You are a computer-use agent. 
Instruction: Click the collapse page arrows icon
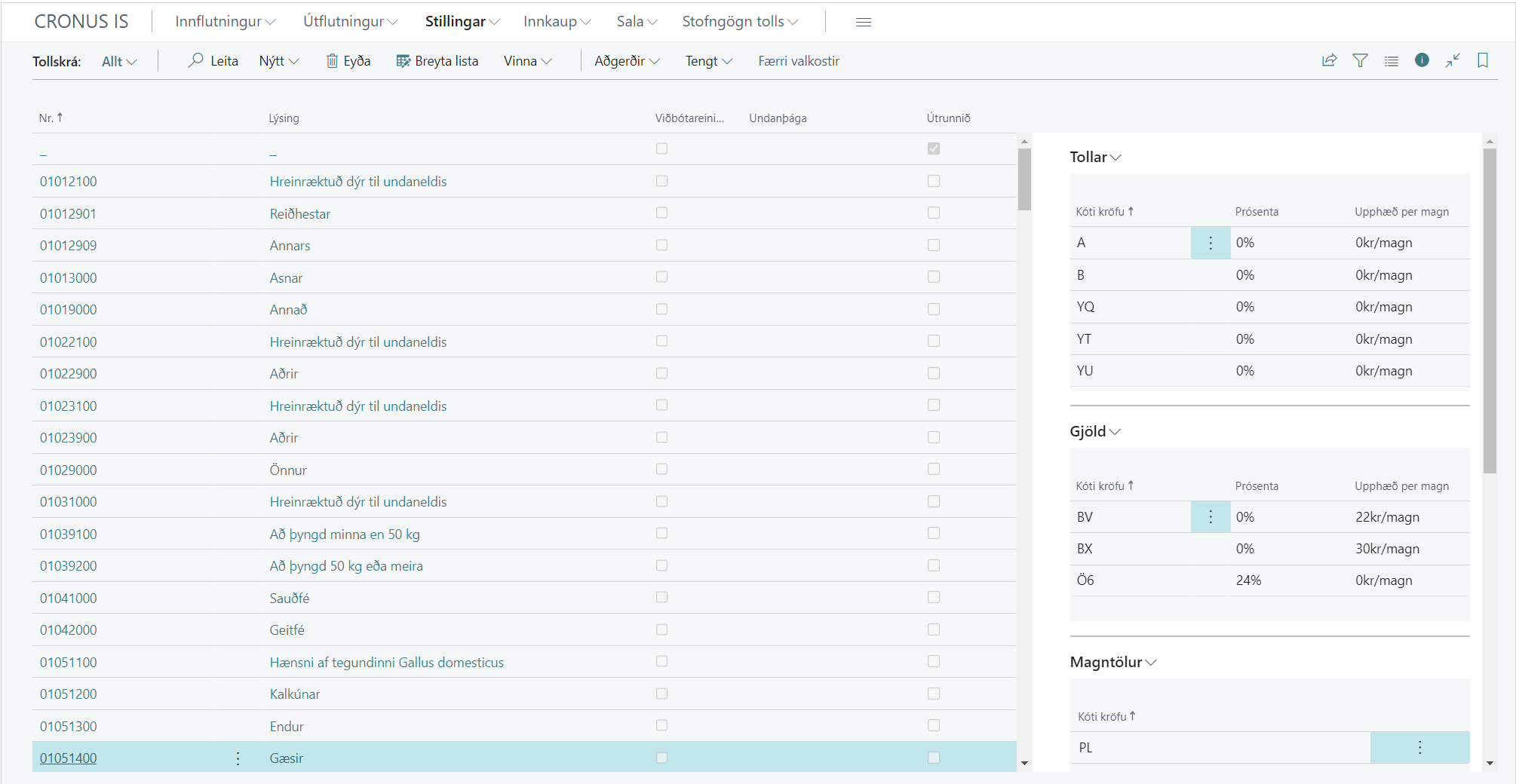pyautogui.click(x=1453, y=60)
